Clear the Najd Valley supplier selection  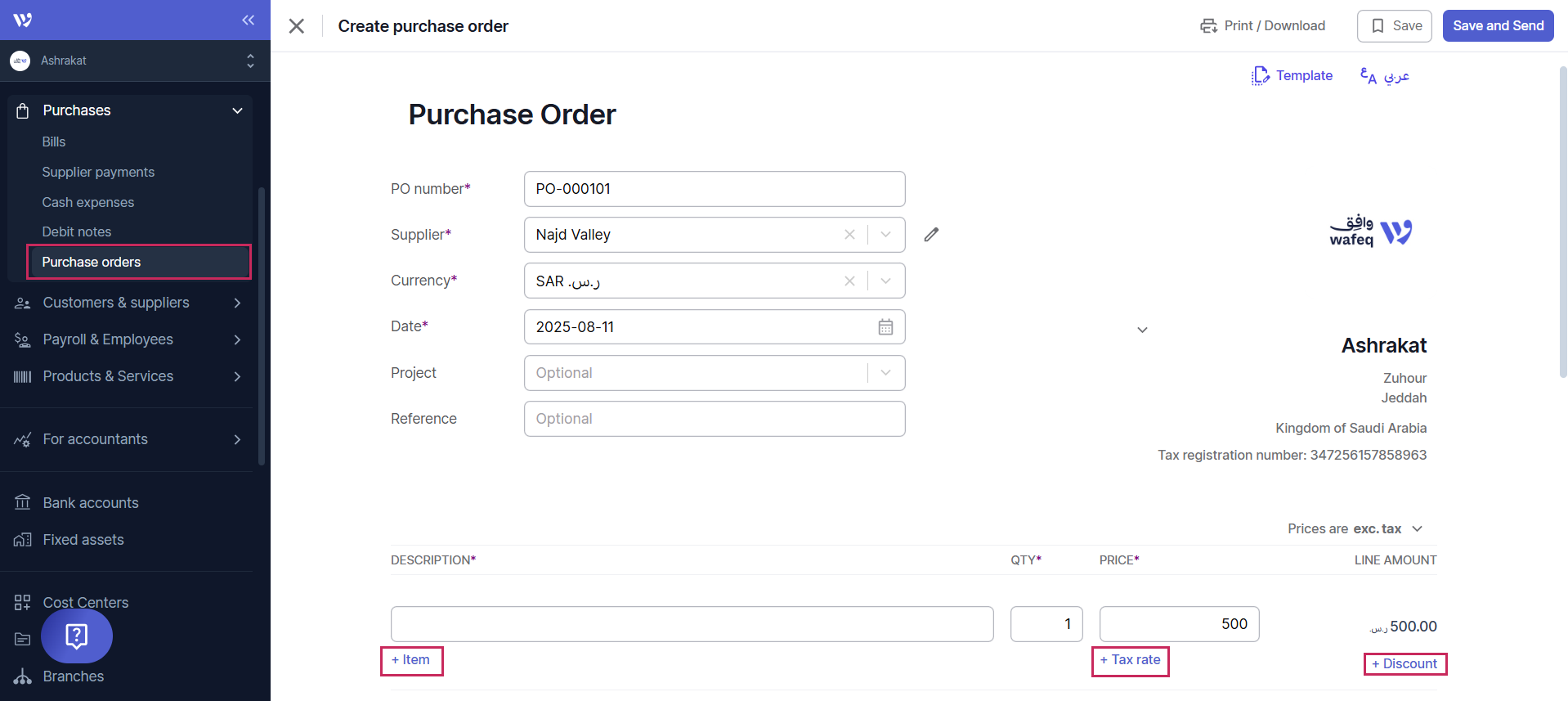[849, 235]
